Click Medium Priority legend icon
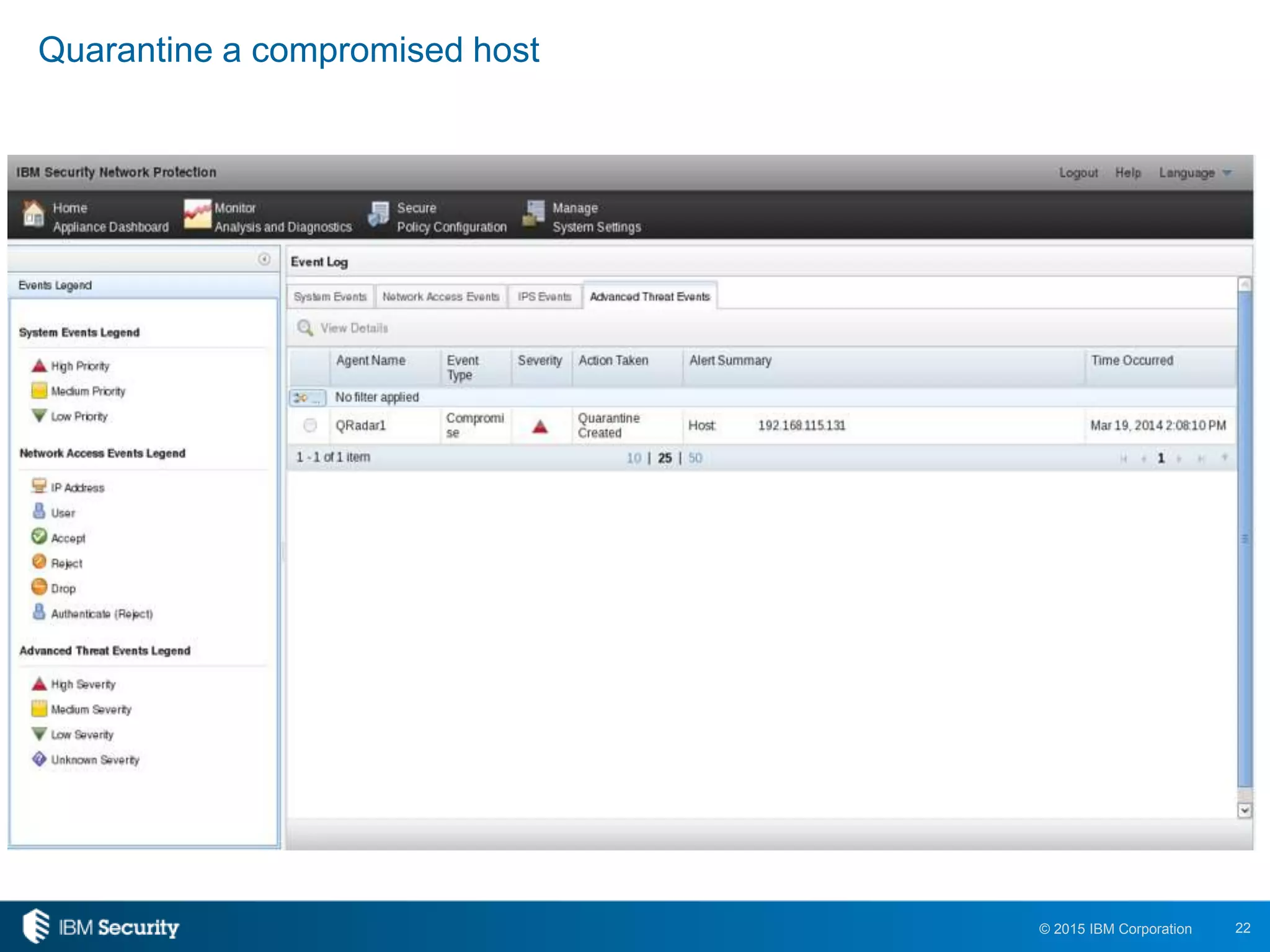The image size is (1270, 952). pyautogui.click(x=39, y=390)
